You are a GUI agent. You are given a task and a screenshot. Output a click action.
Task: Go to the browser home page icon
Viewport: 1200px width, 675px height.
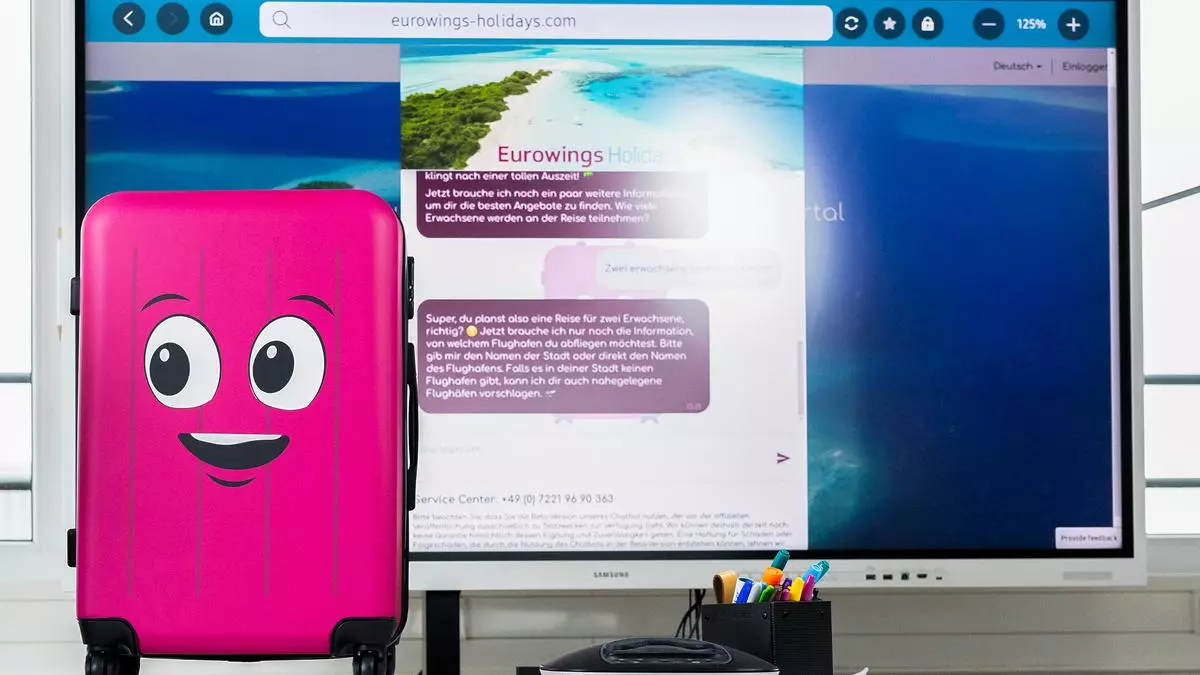click(x=216, y=19)
